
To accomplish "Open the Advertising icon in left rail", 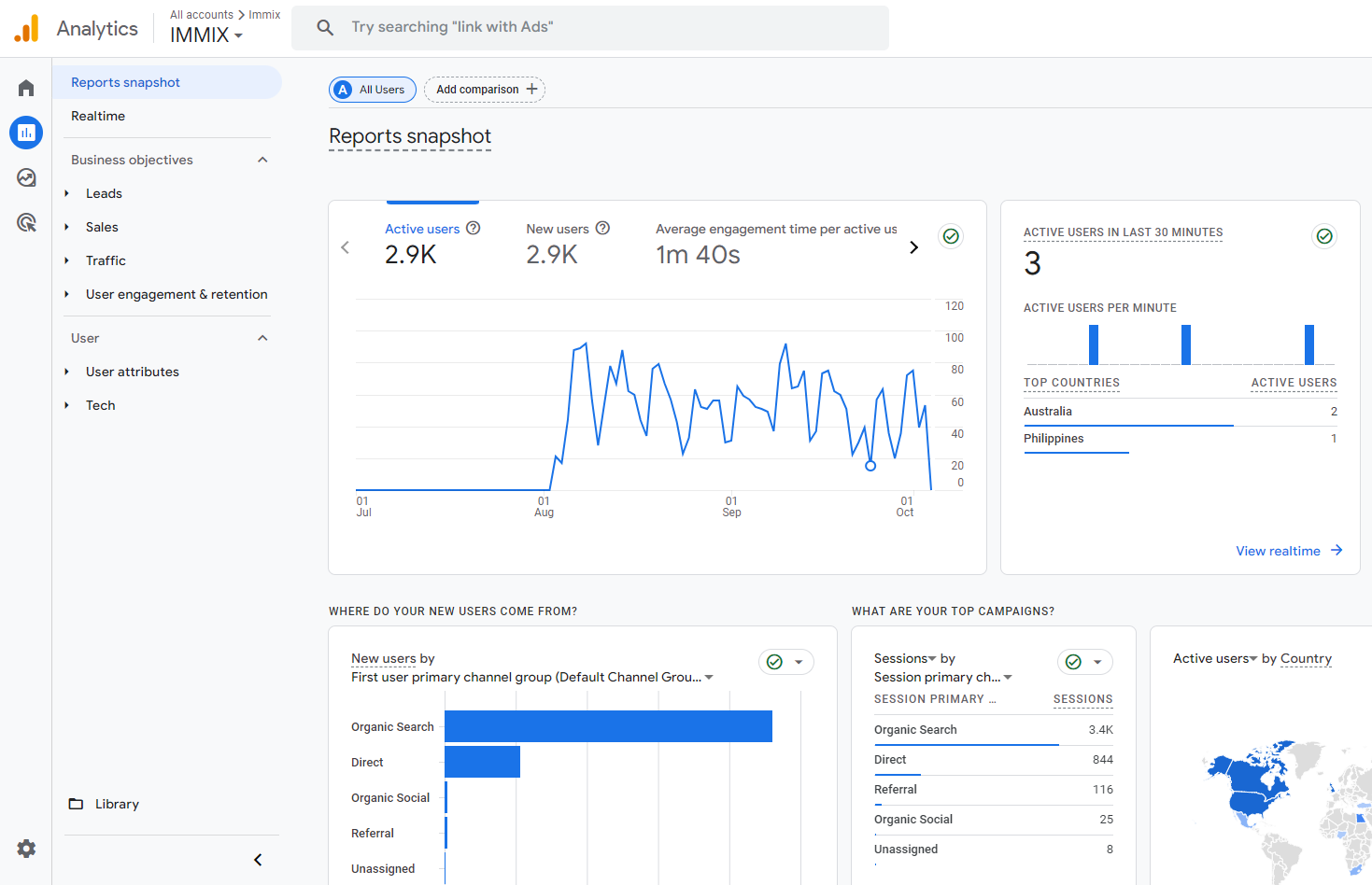I will tap(26, 222).
